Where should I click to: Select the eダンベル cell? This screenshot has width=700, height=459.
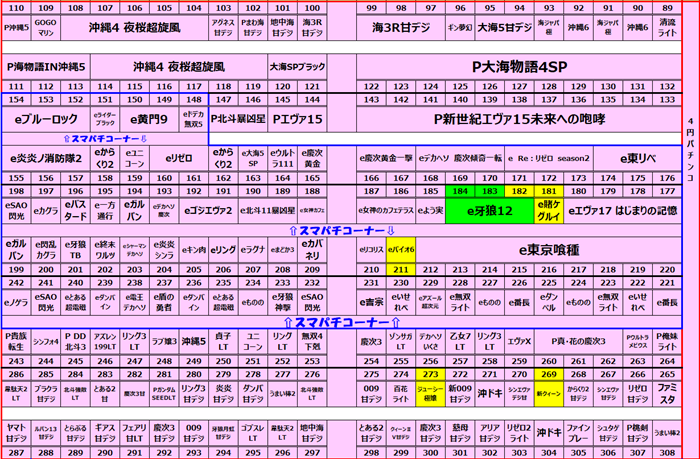549,302
